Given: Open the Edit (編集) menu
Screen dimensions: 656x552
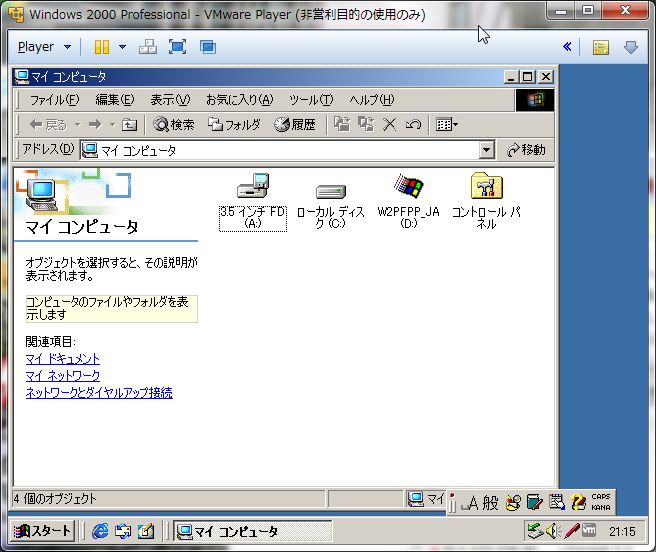Looking at the screenshot, I should pos(115,100).
